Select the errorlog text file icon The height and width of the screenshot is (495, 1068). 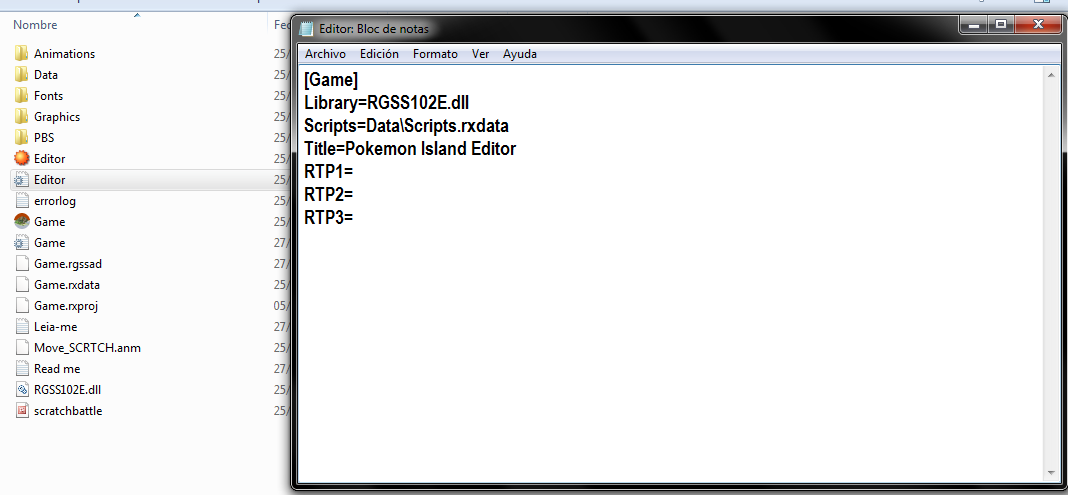(x=21, y=201)
